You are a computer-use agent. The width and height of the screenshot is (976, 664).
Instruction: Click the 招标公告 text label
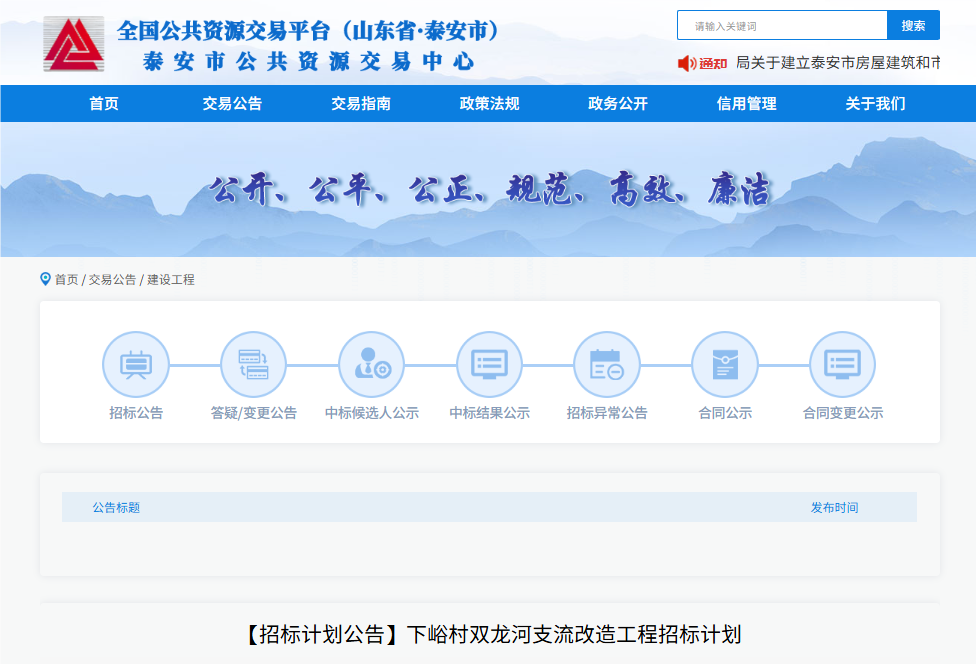[x=136, y=413]
